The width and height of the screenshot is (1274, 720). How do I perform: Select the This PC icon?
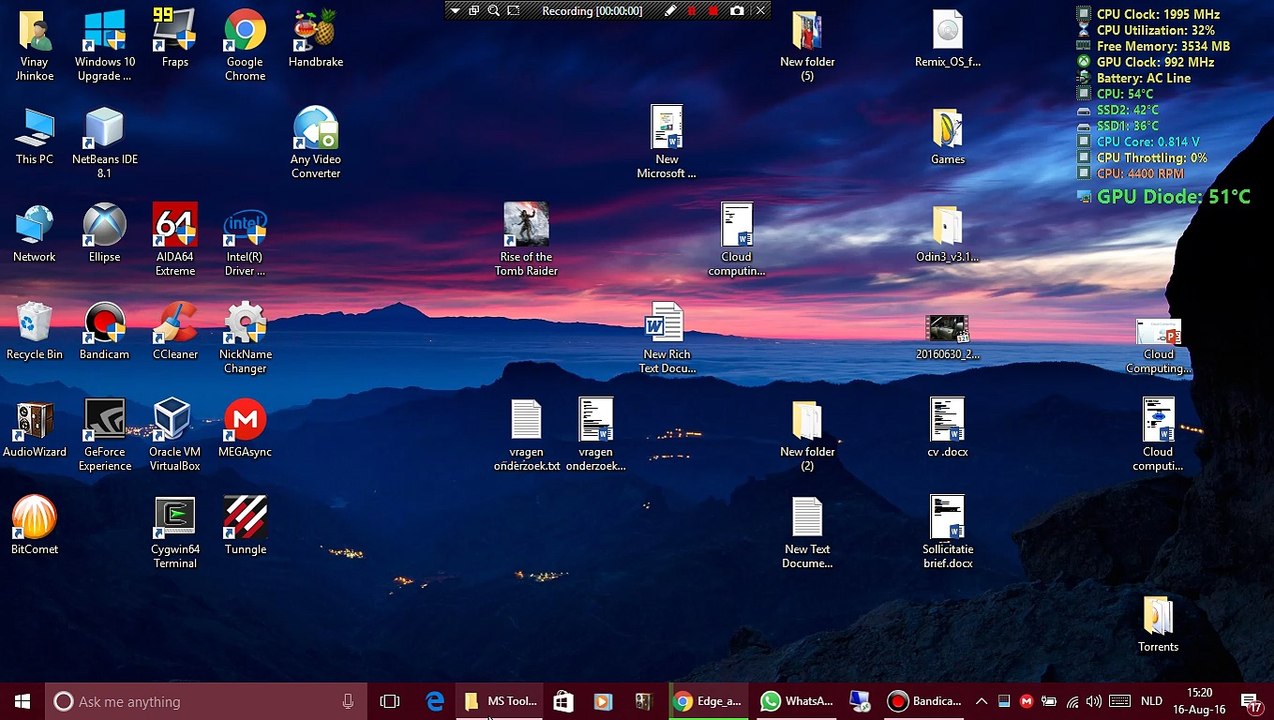34,136
